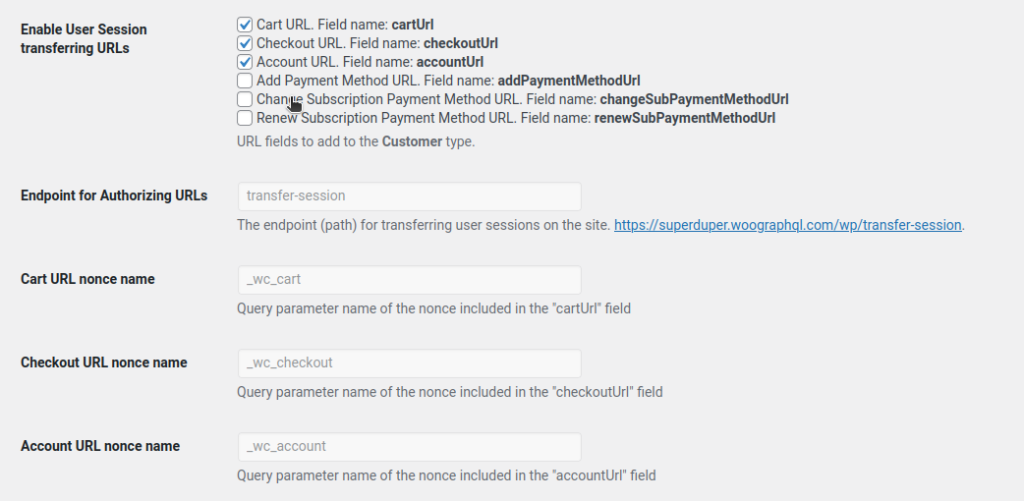
Task: Disable the Checkout URL checkbox
Action: coord(245,43)
